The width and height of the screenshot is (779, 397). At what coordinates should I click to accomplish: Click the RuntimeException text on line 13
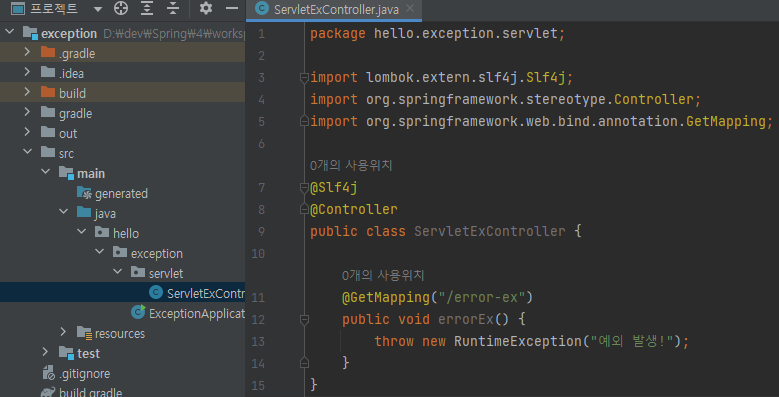click(x=518, y=341)
